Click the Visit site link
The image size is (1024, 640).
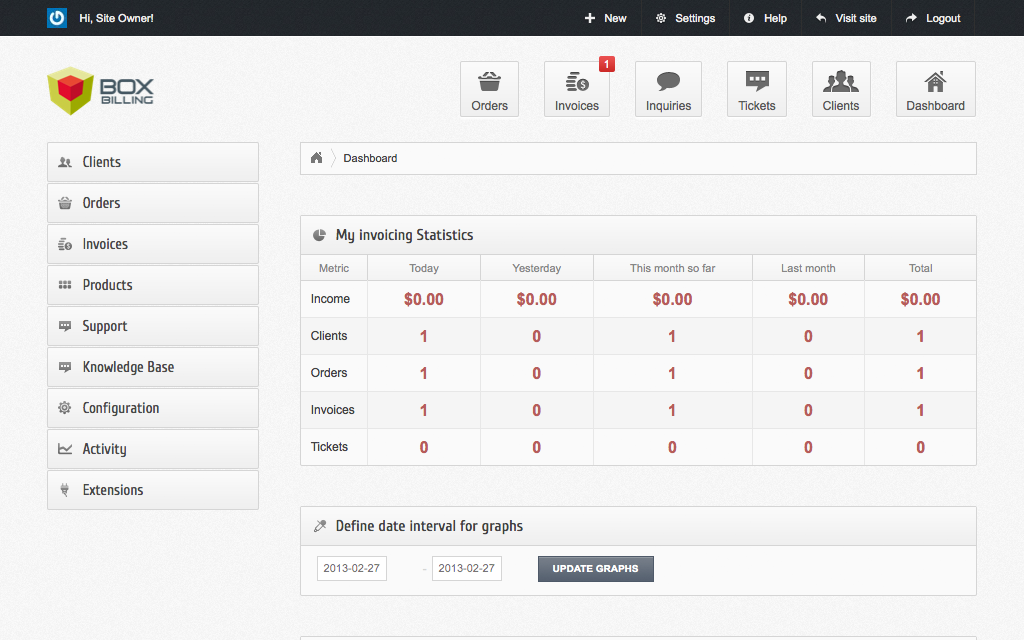click(x=846, y=18)
